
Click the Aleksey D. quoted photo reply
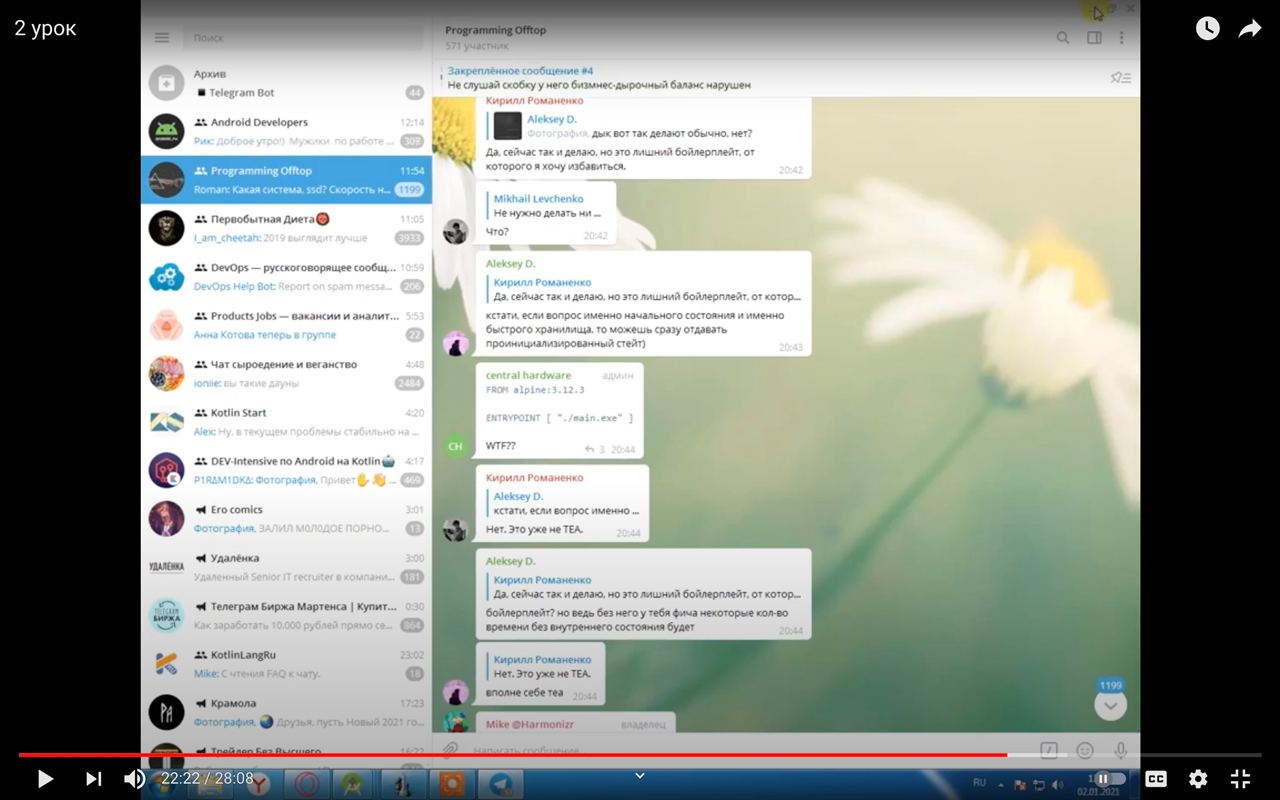point(645,126)
